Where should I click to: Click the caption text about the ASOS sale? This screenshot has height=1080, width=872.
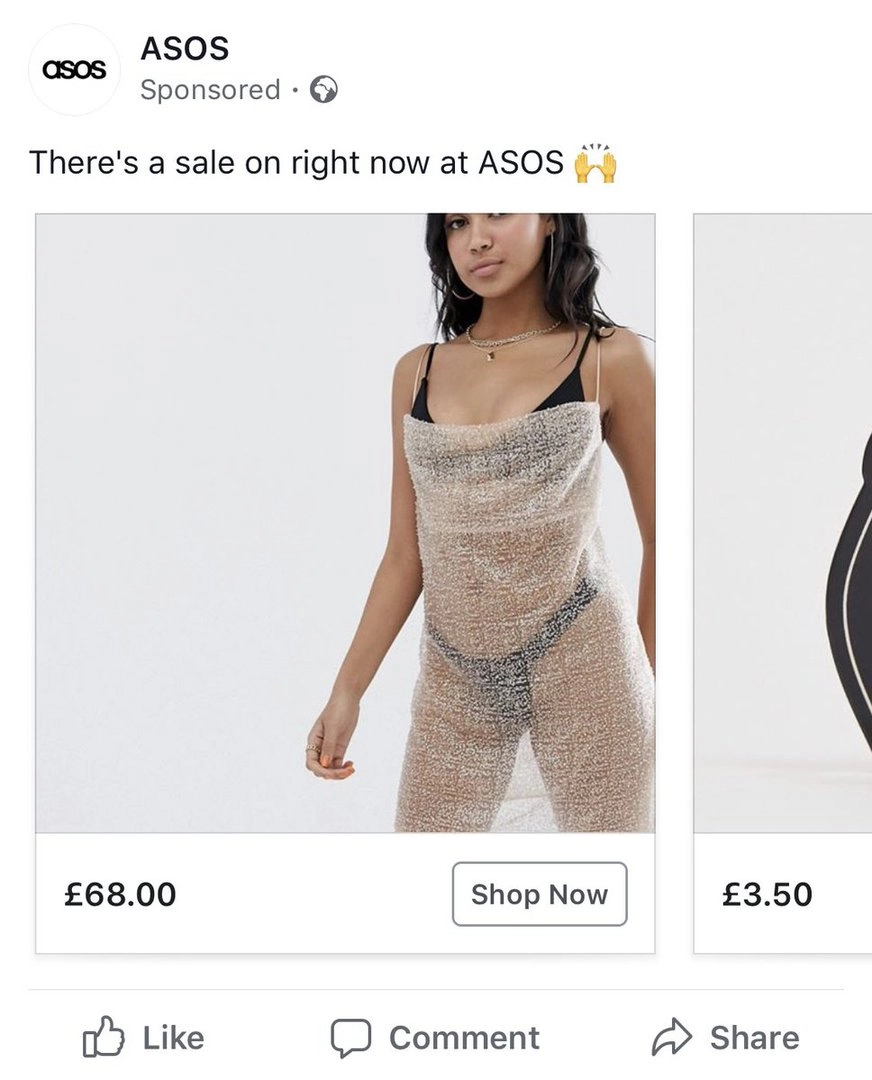pos(296,162)
